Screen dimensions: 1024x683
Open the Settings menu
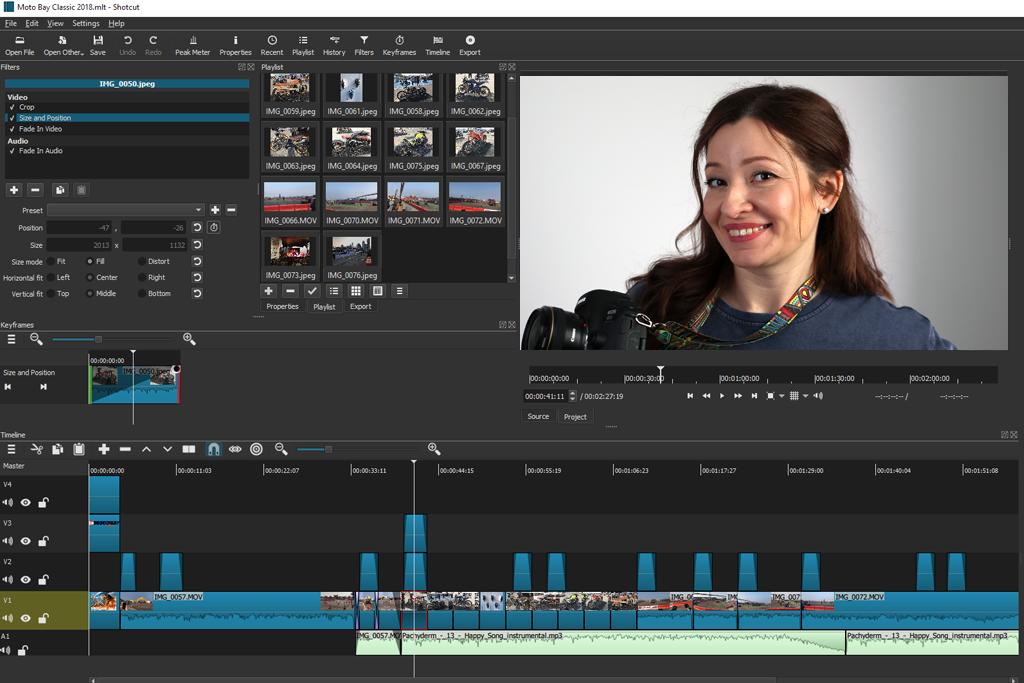pos(86,24)
